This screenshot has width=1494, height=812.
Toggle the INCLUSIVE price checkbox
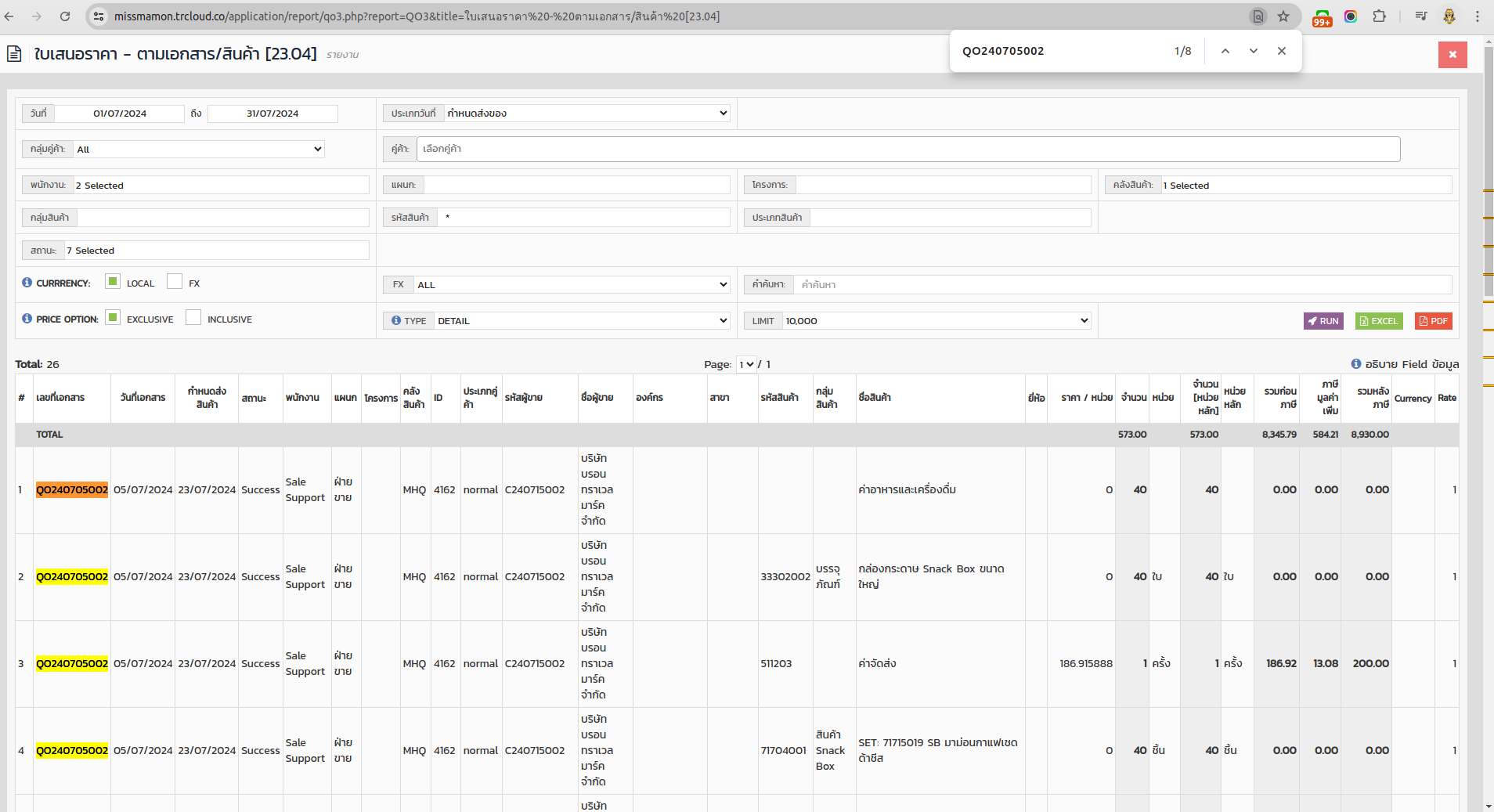point(193,317)
